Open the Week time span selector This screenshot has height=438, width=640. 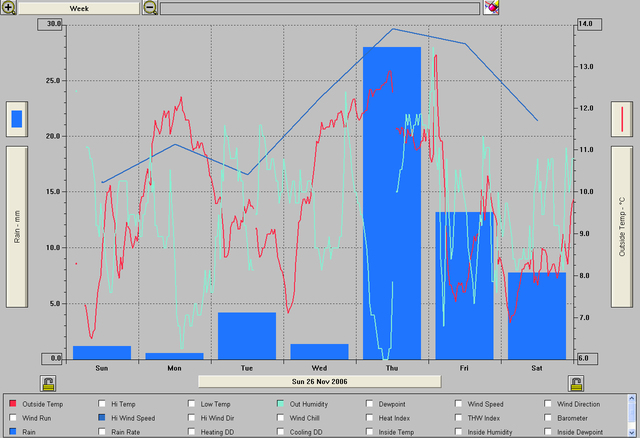78,8
